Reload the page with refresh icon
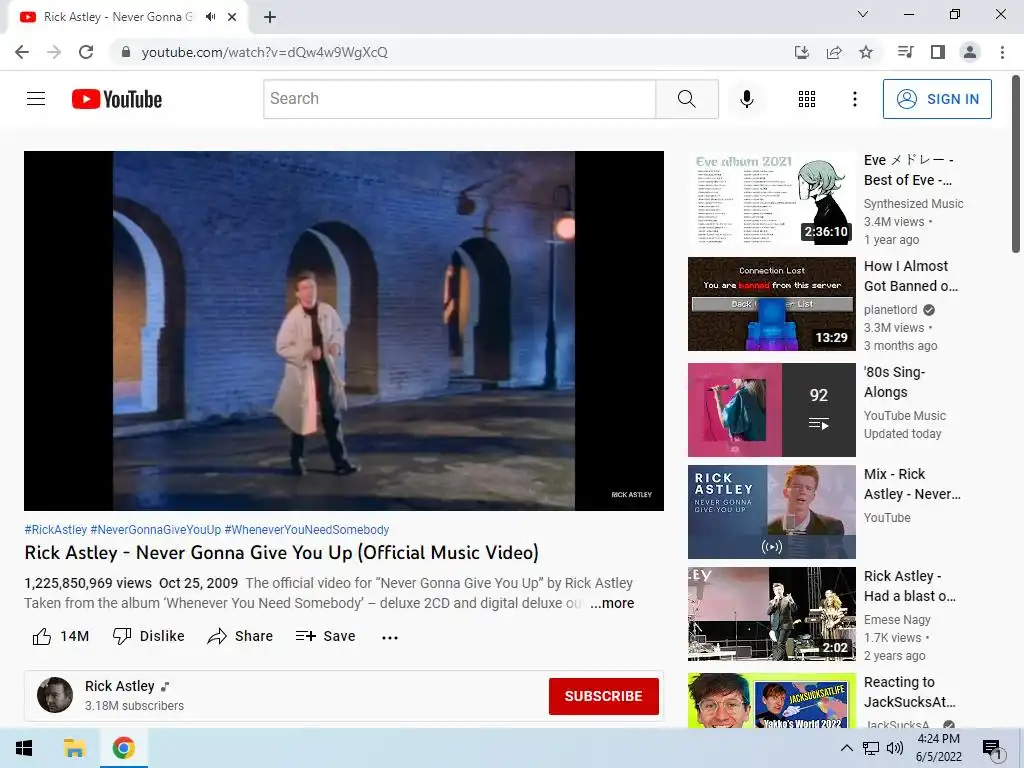 point(86,52)
